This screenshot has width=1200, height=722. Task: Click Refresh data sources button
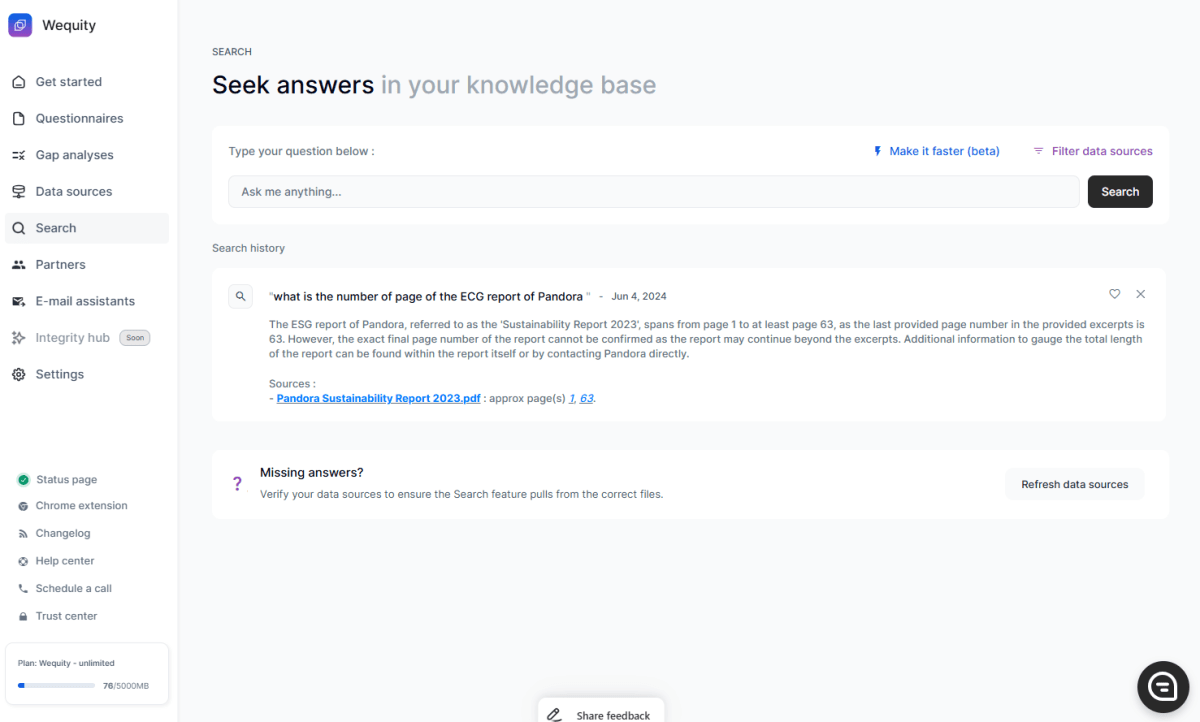(x=1075, y=484)
